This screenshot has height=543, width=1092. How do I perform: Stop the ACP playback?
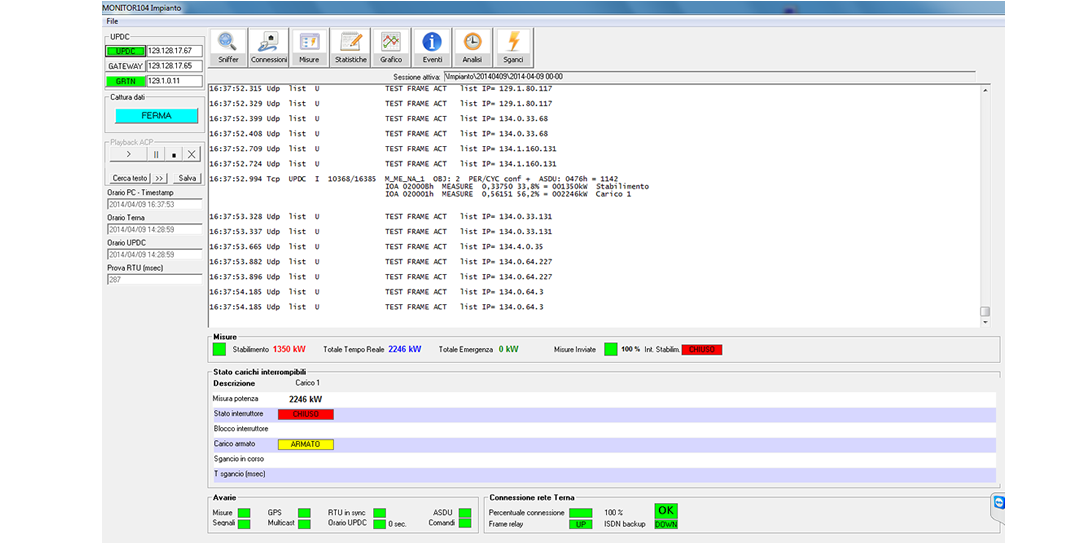(173, 155)
